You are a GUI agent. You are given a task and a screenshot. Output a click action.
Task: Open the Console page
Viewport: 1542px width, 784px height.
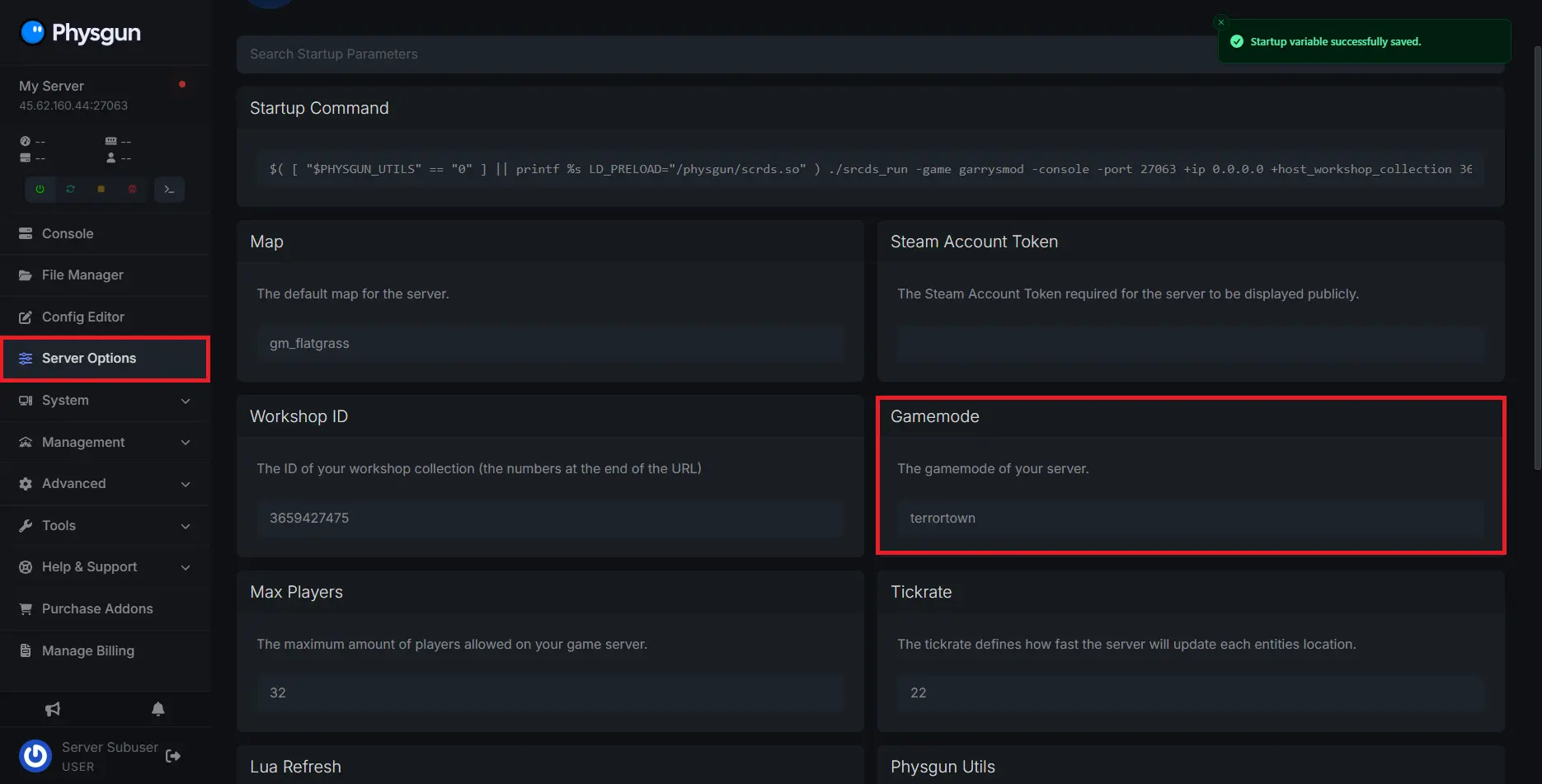coord(68,234)
